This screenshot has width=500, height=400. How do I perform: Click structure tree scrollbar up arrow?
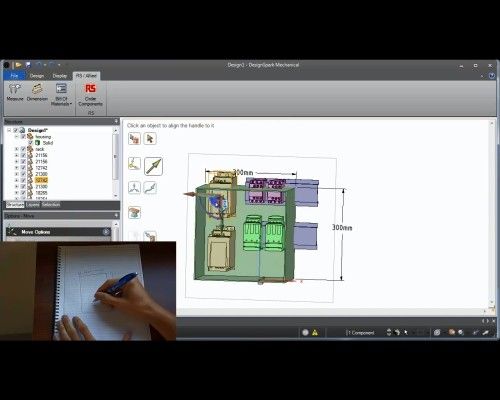pos(116,130)
